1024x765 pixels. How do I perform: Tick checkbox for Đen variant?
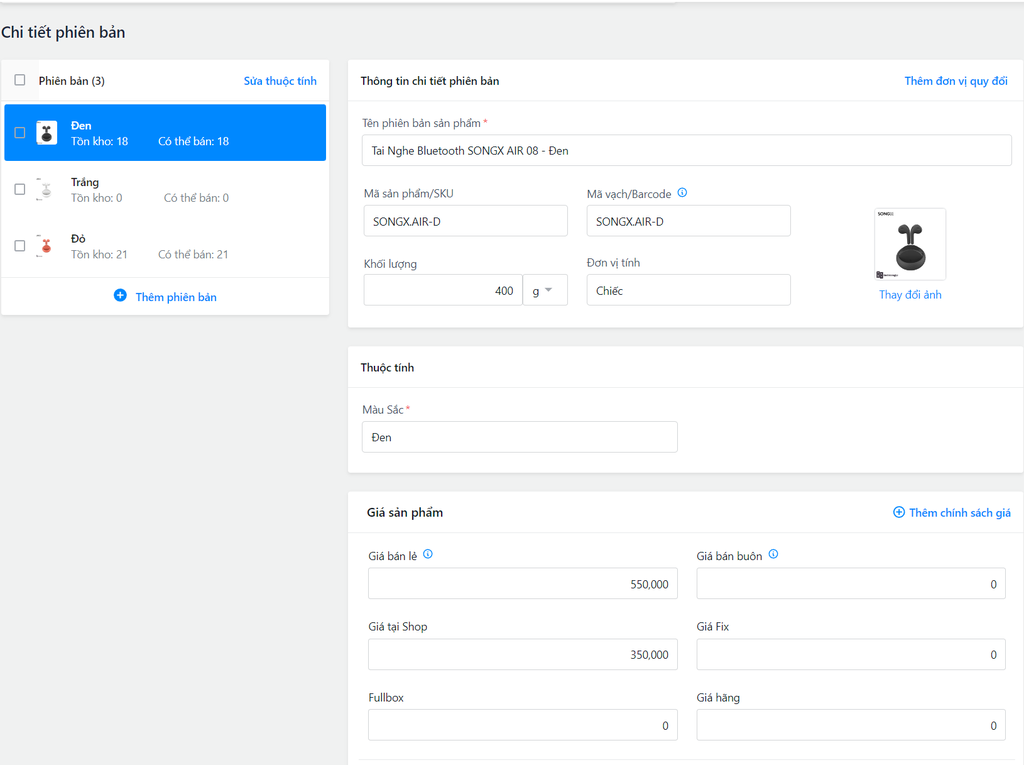20,133
